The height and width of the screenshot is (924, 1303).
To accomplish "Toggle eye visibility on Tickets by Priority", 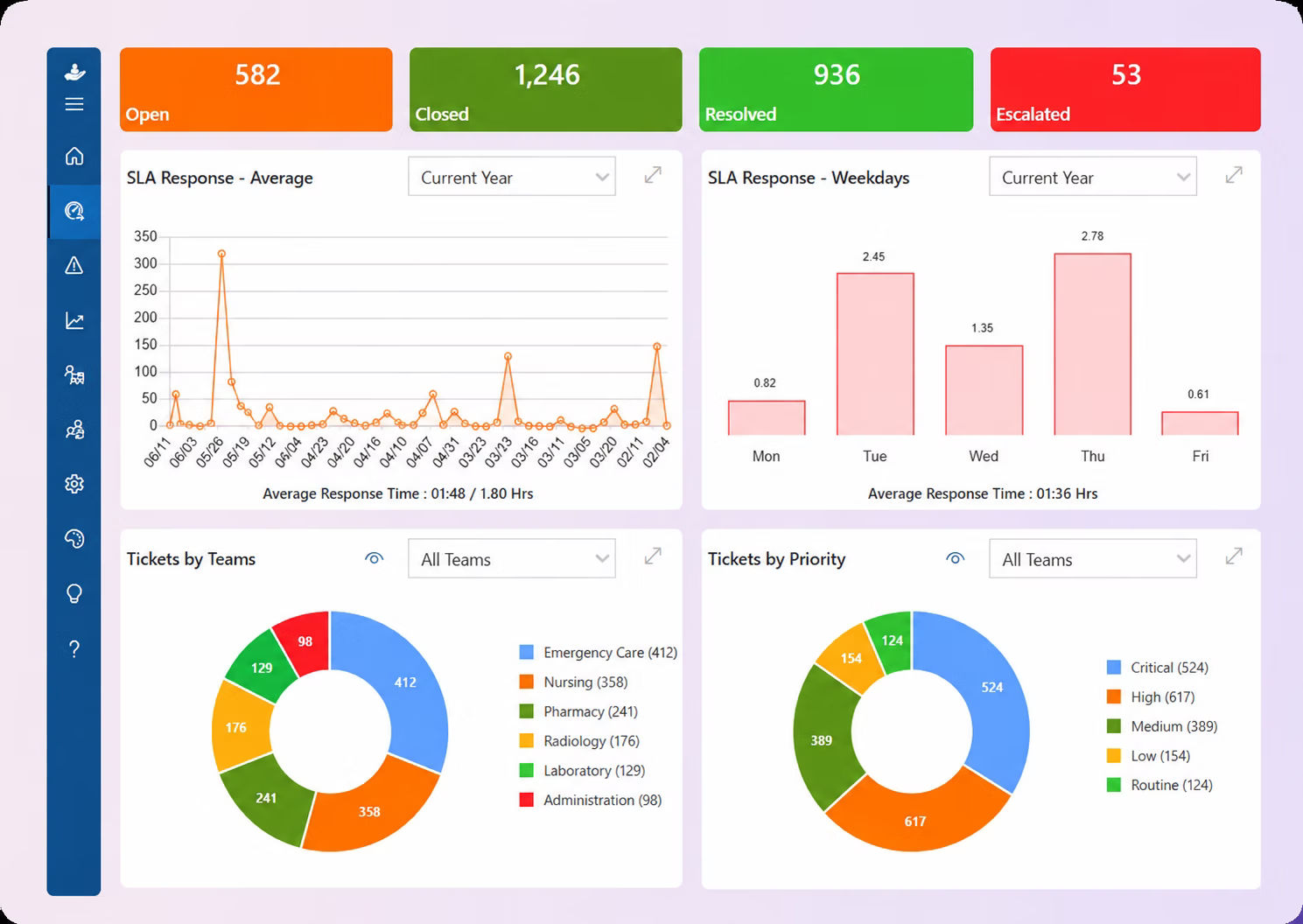I will coord(956,558).
